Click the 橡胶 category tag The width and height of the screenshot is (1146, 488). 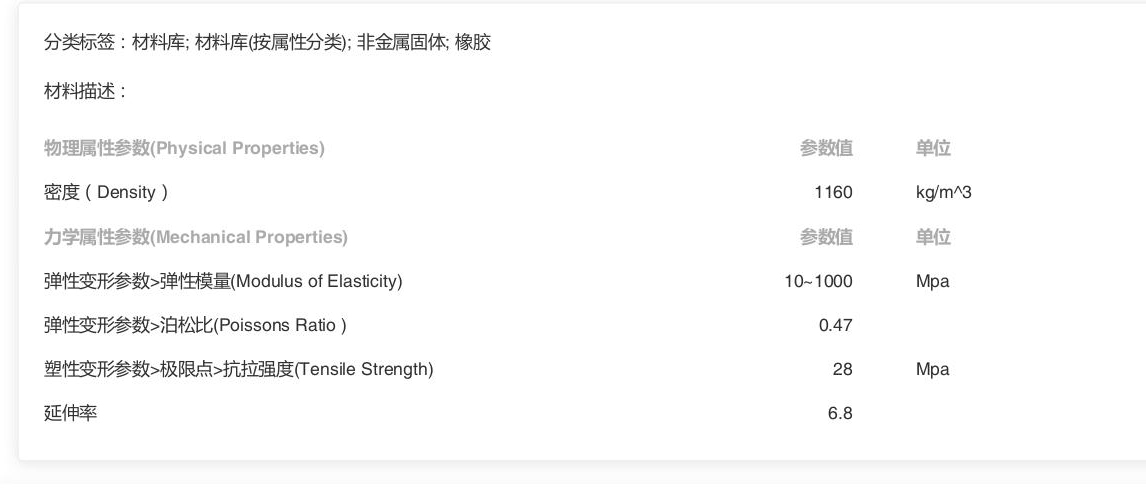(x=472, y=43)
